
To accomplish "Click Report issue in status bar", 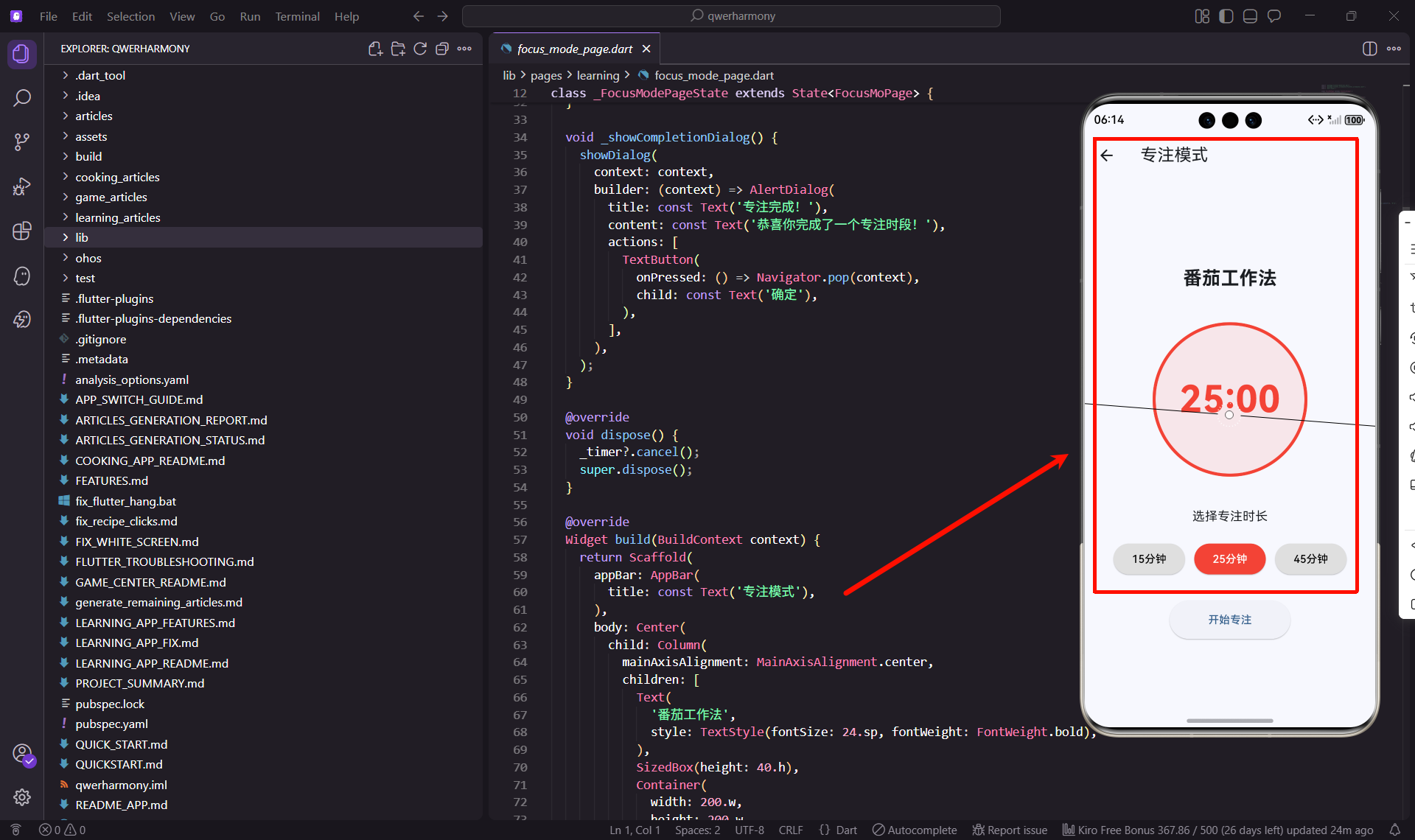I will click(1010, 830).
